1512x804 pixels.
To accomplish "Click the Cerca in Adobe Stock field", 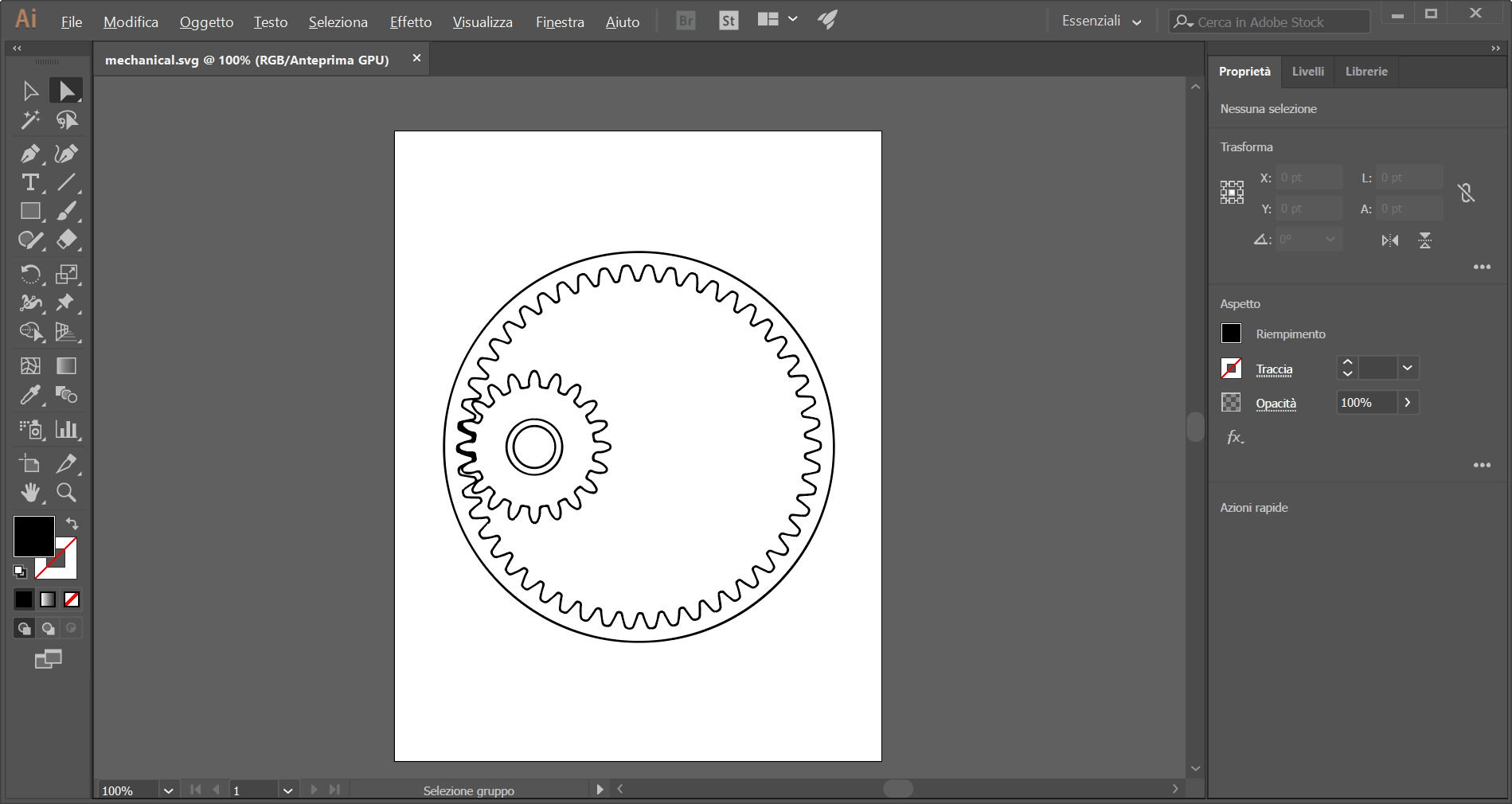I will (x=1269, y=22).
